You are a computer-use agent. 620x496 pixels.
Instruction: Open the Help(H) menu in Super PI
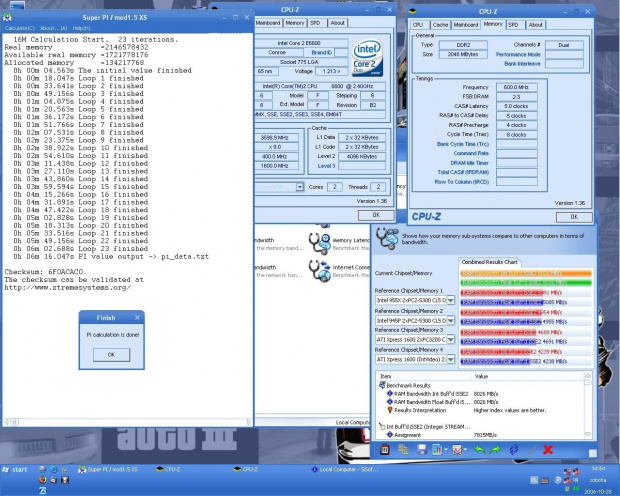81,28
